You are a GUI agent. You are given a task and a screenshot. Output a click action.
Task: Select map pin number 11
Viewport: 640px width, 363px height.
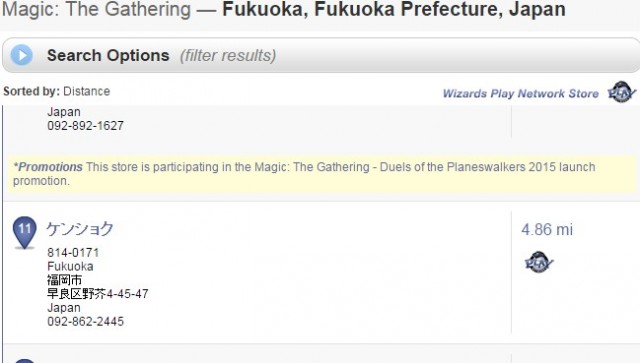point(24,232)
